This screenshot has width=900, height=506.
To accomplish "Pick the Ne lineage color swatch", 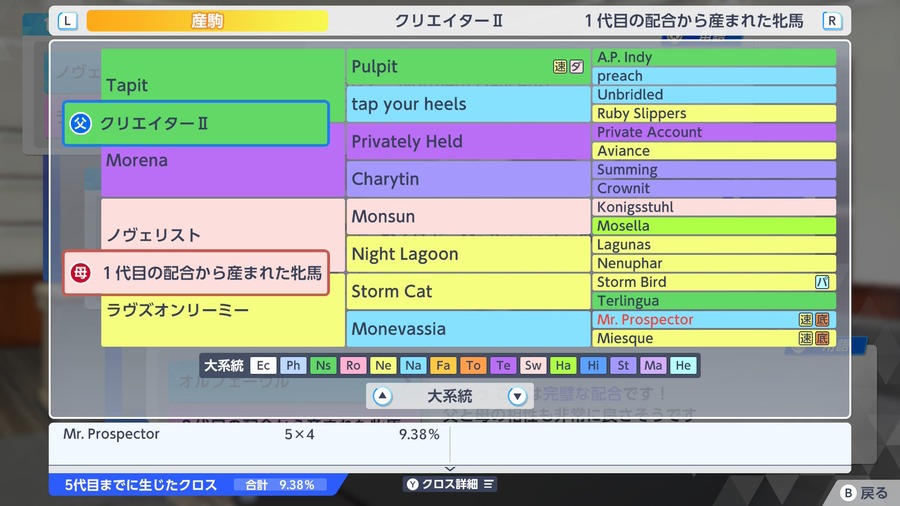I will [x=383, y=365].
